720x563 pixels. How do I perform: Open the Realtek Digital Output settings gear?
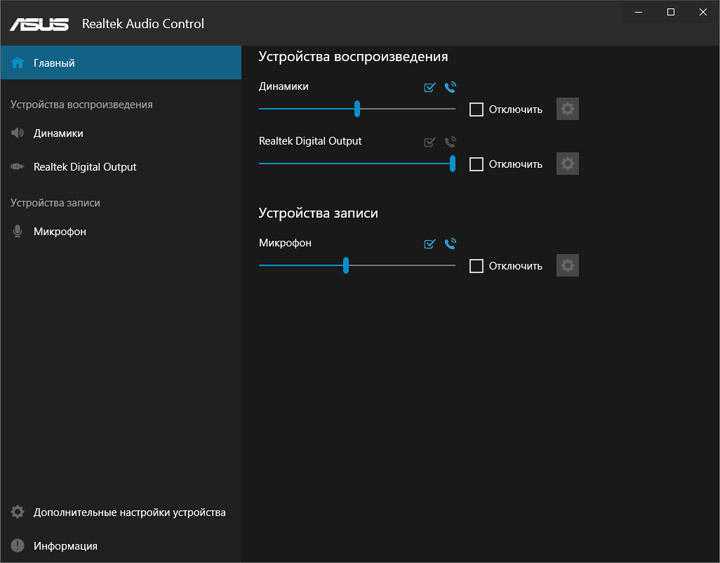568,164
